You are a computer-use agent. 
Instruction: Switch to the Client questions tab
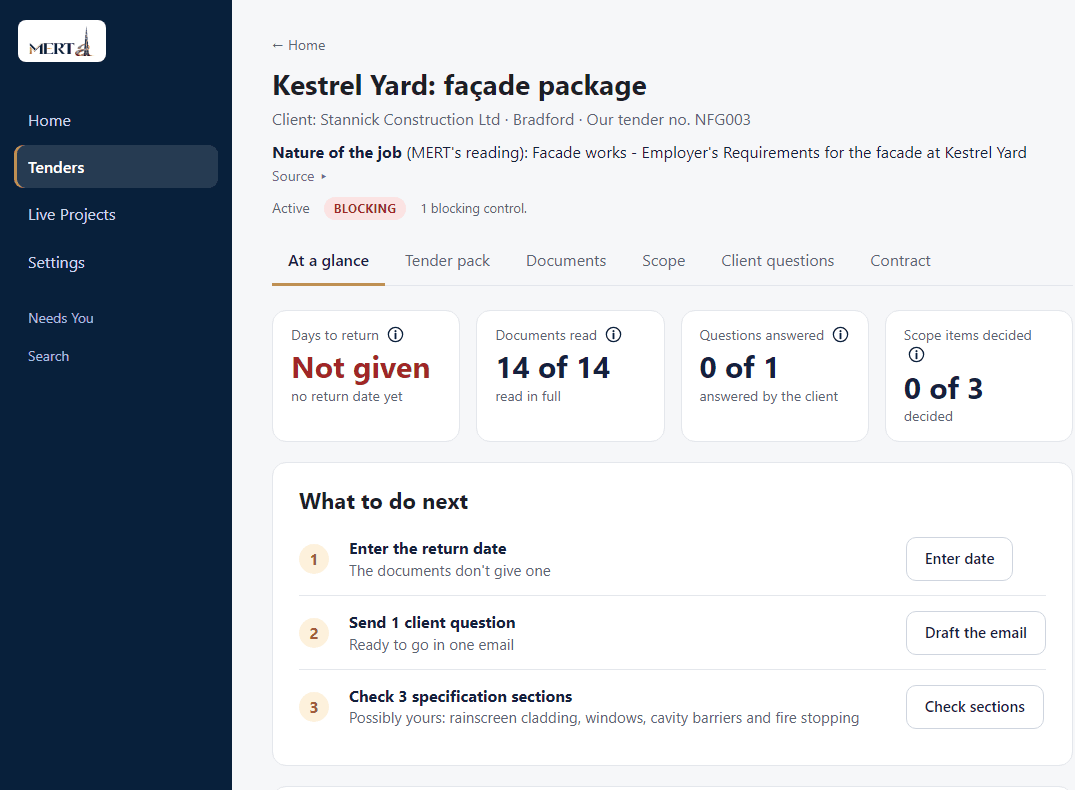pos(777,261)
